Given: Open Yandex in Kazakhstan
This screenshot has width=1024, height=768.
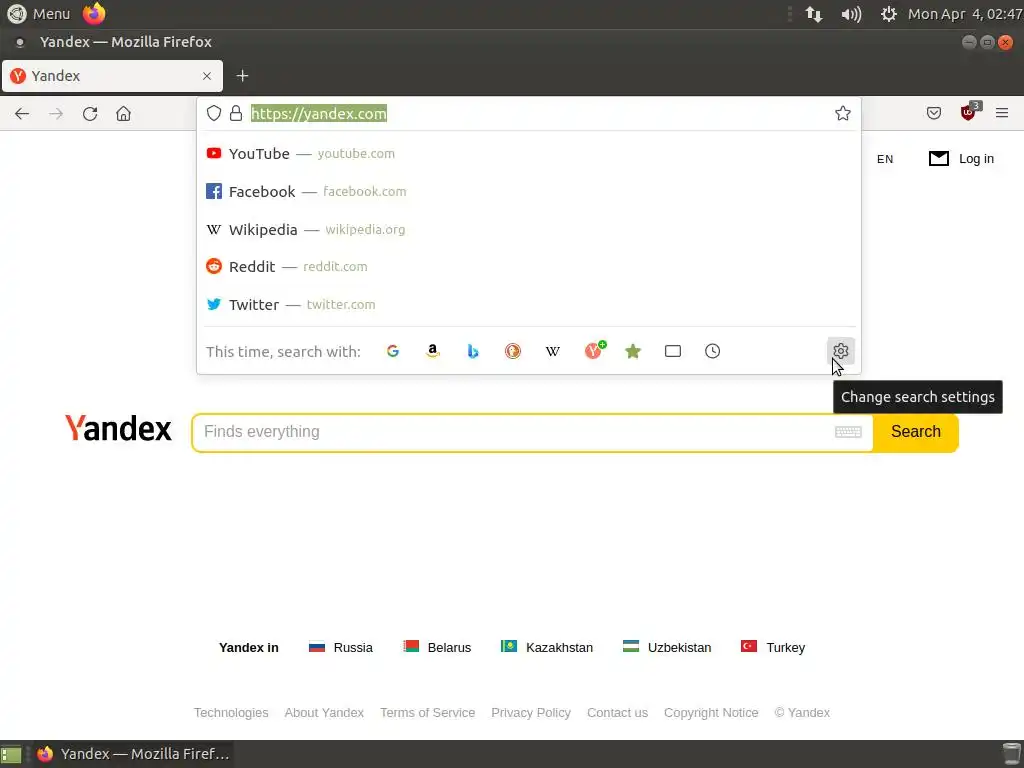Looking at the screenshot, I should click(547, 647).
